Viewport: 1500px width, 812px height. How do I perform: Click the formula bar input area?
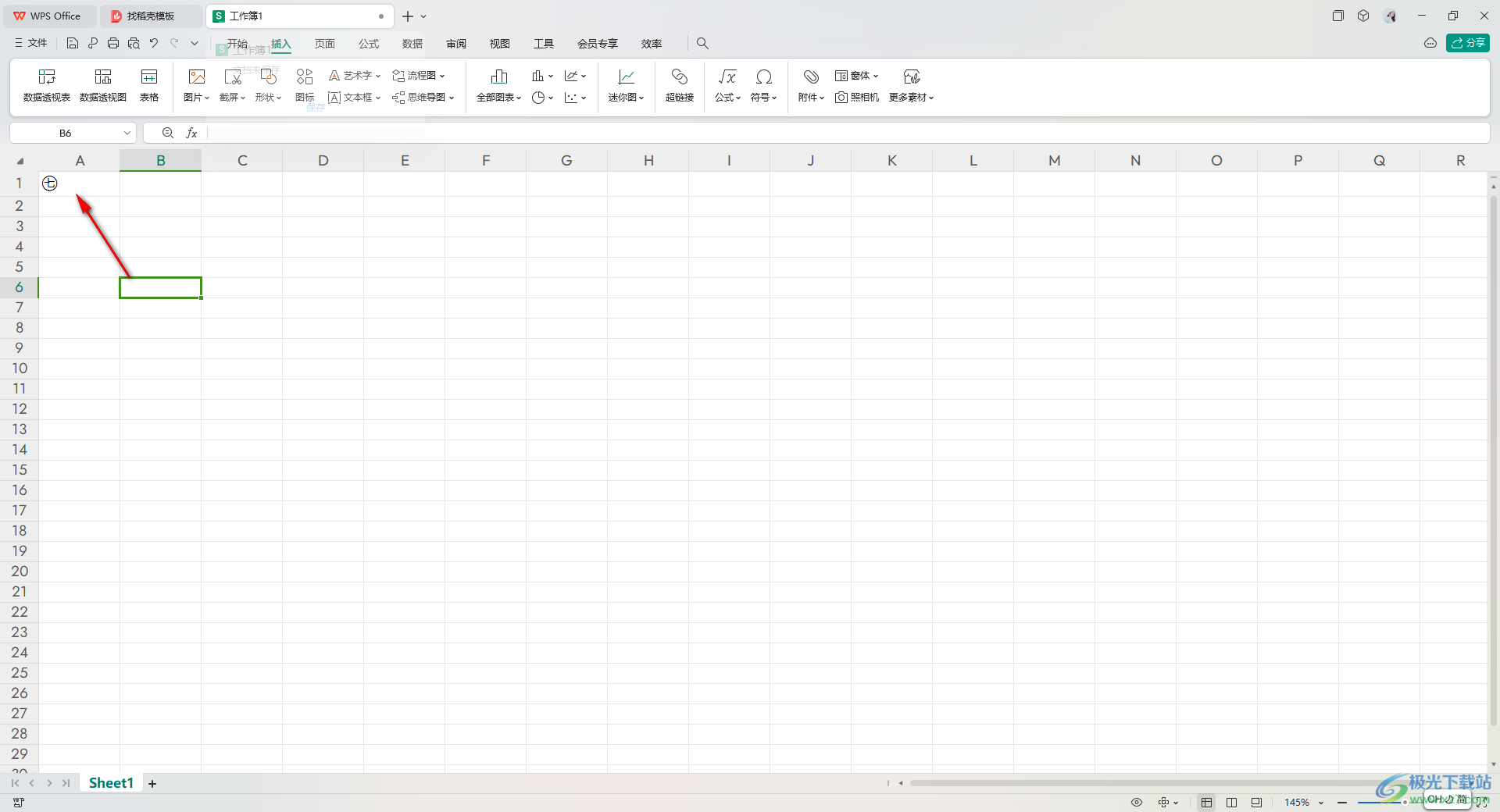point(848,133)
